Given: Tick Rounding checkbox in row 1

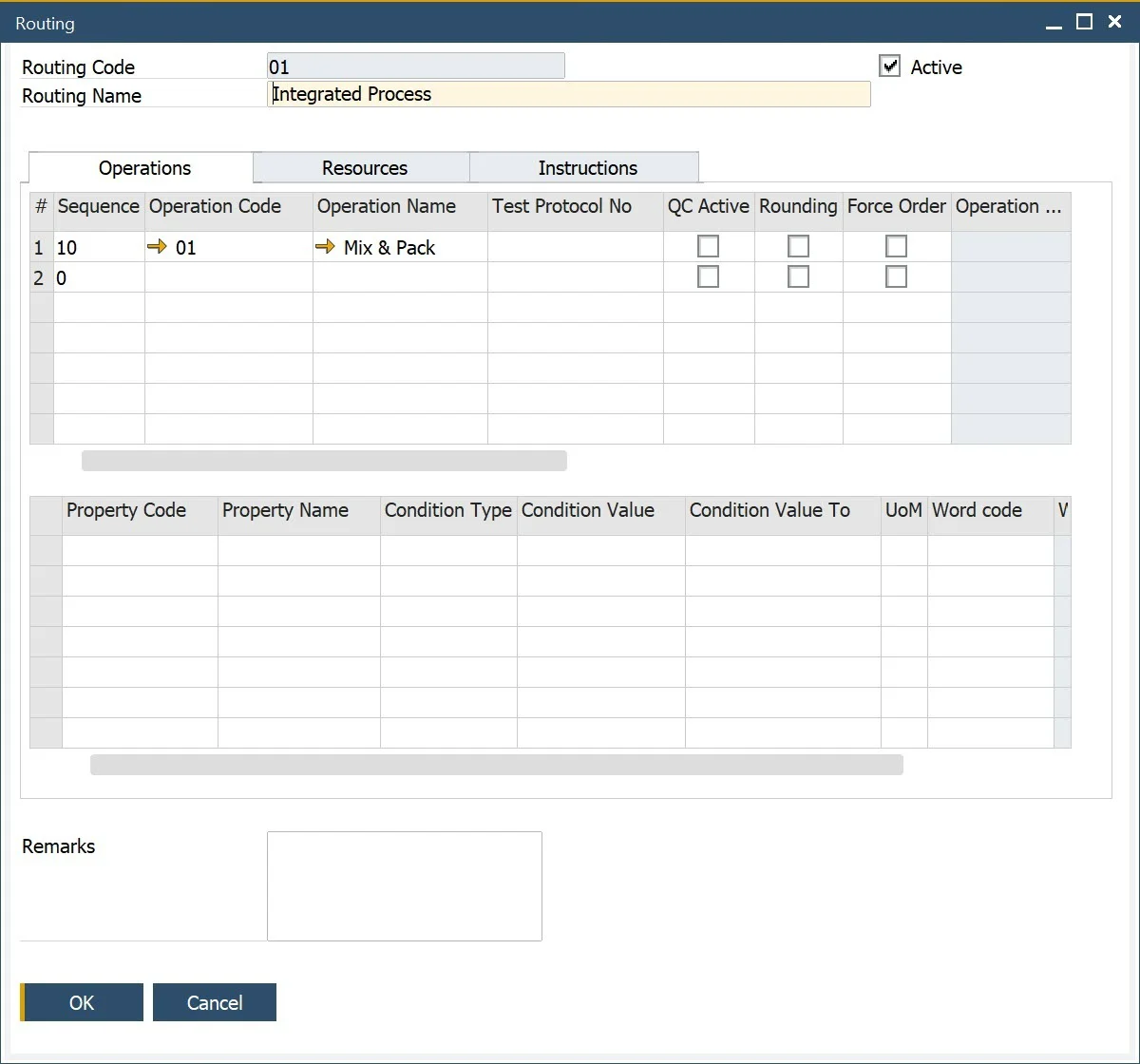Looking at the screenshot, I should point(798,247).
